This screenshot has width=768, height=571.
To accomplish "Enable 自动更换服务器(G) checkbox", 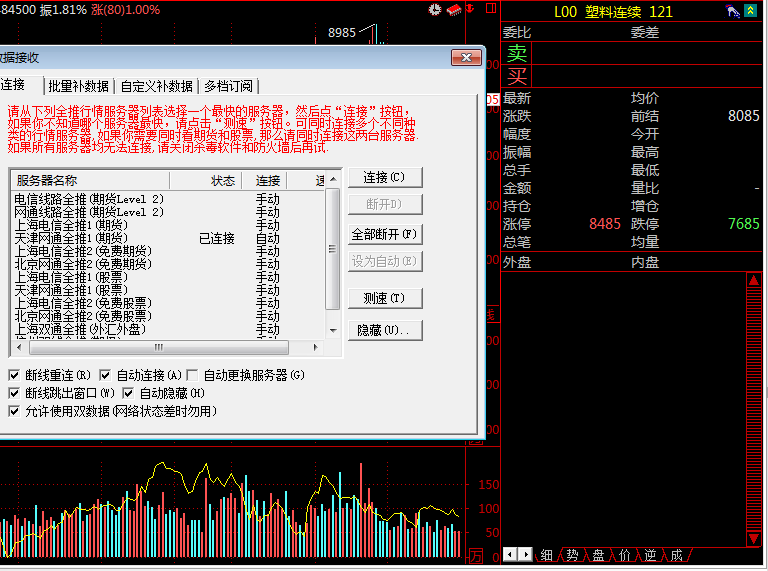I will pos(192,375).
